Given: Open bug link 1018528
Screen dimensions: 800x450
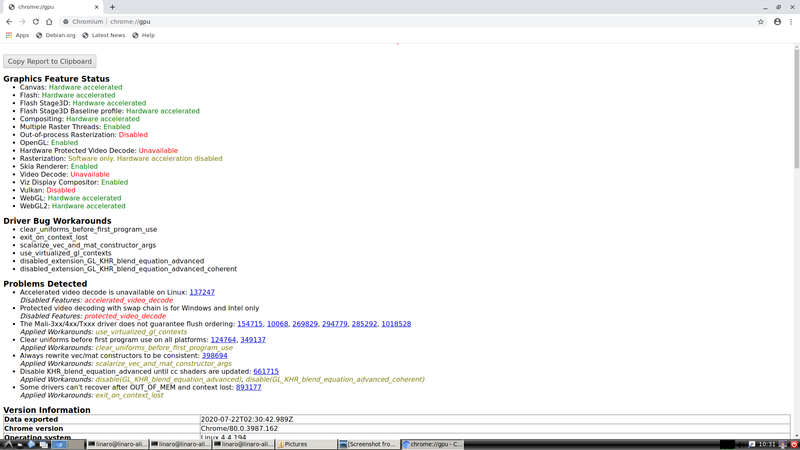Looking at the screenshot, I should (x=396, y=324).
